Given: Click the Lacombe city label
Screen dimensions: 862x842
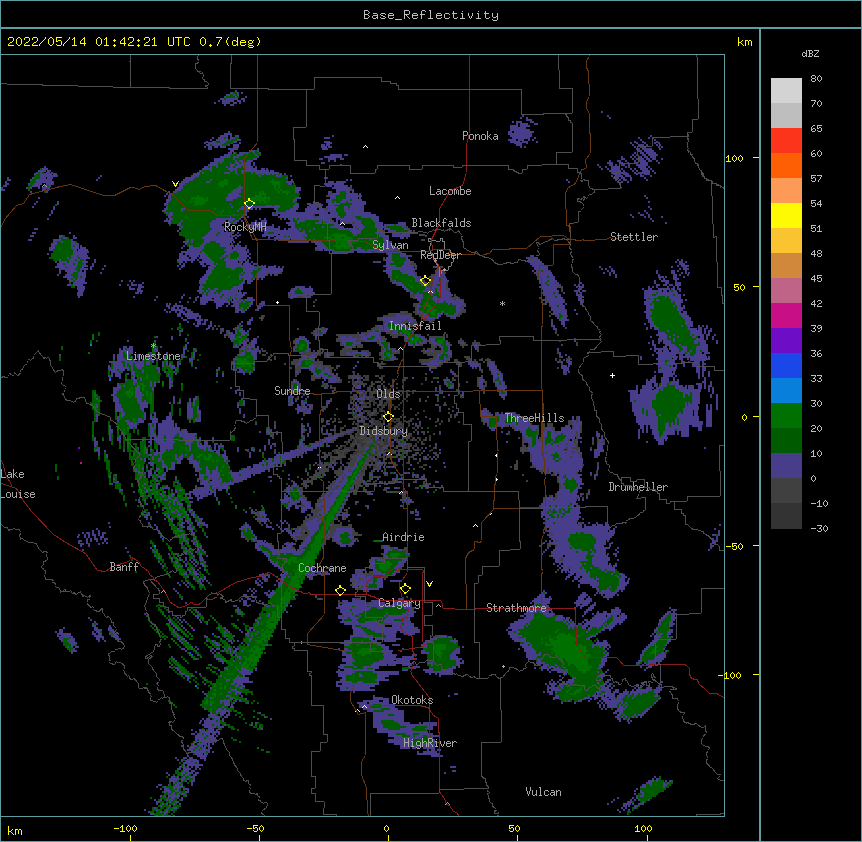Looking at the screenshot, I should tap(450, 191).
